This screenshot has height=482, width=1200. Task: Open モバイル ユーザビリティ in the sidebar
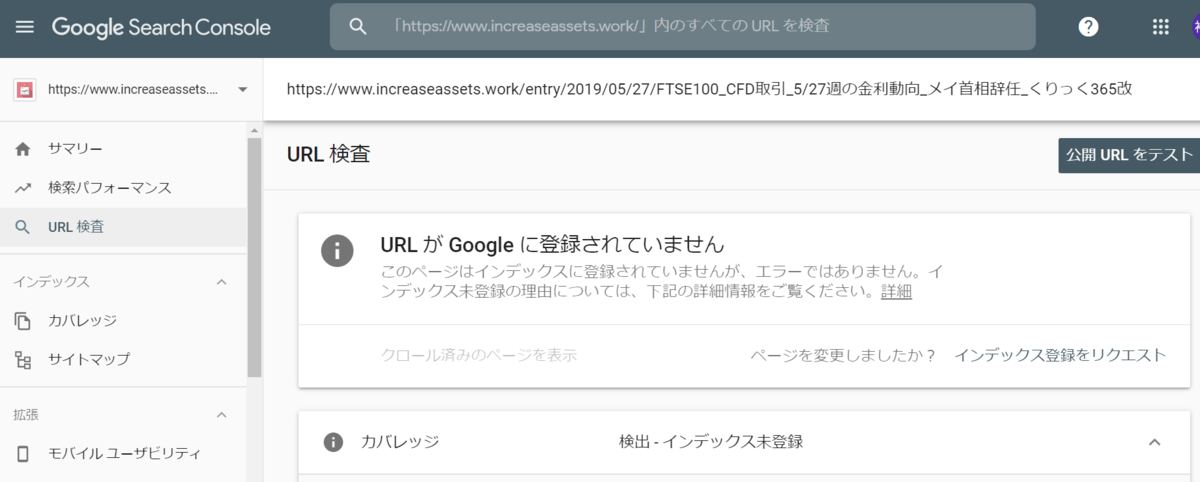coord(124,453)
